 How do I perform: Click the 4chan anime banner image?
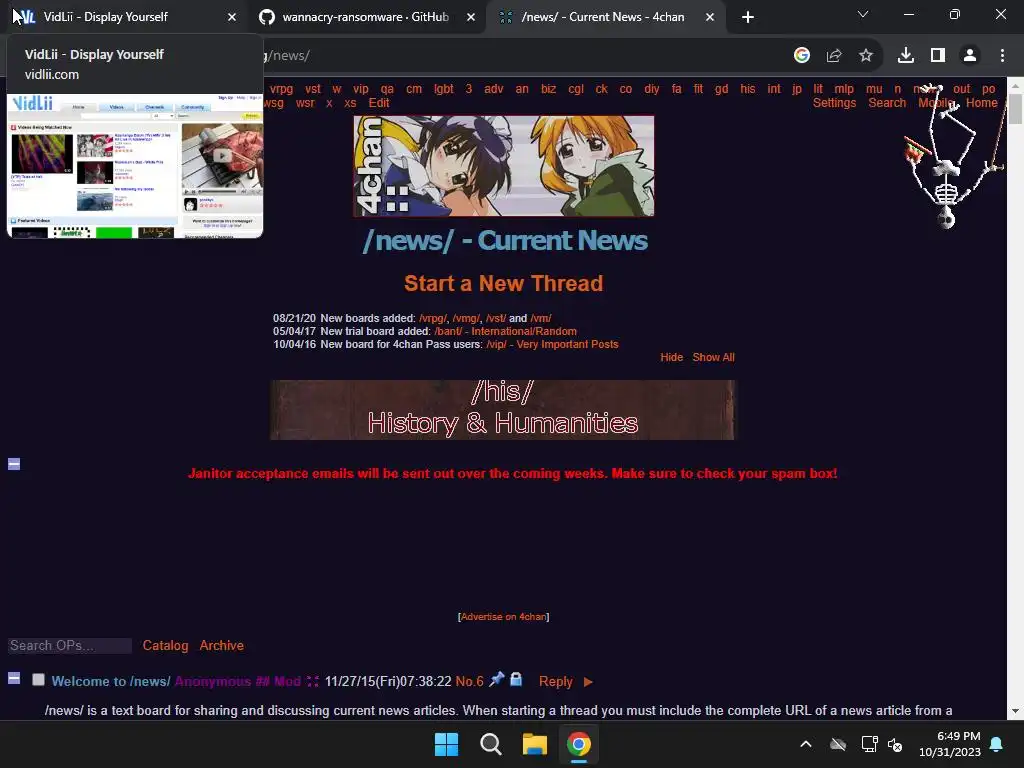pos(504,166)
